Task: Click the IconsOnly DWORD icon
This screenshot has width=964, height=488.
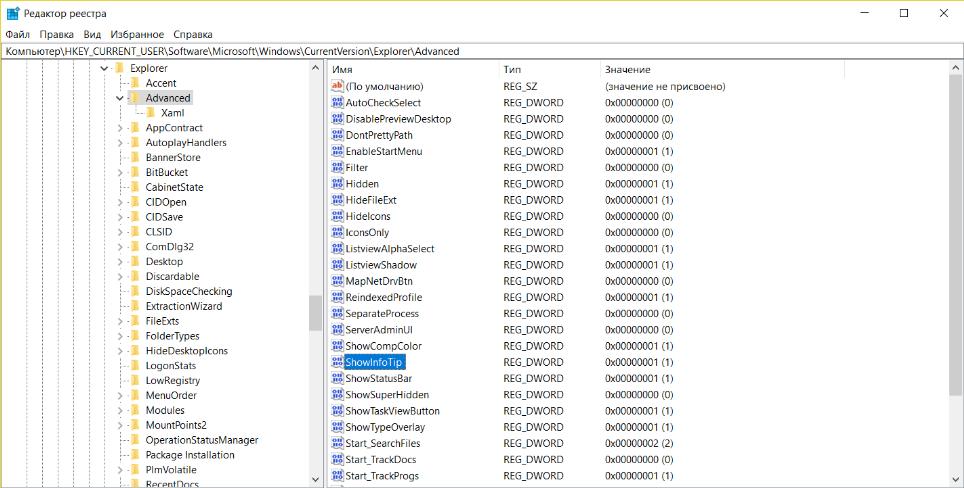Action: [337, 232]
